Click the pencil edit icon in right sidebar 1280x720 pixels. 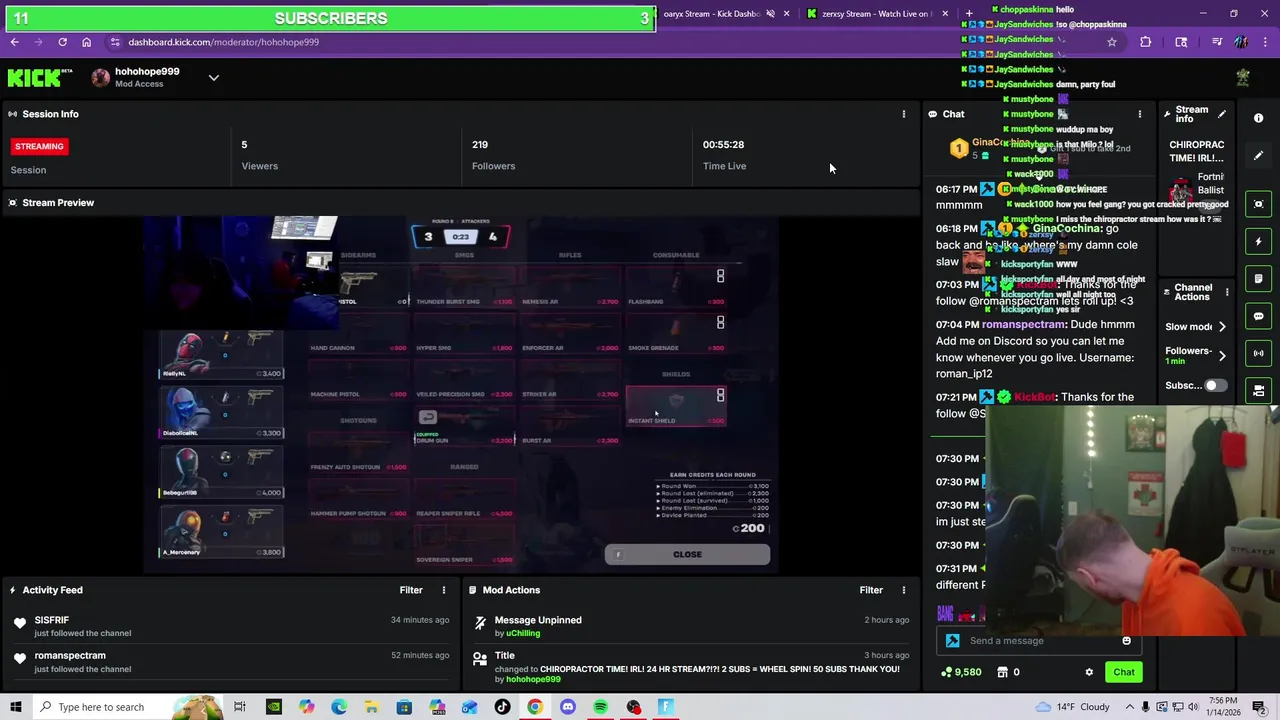[x=1258, y=156]
